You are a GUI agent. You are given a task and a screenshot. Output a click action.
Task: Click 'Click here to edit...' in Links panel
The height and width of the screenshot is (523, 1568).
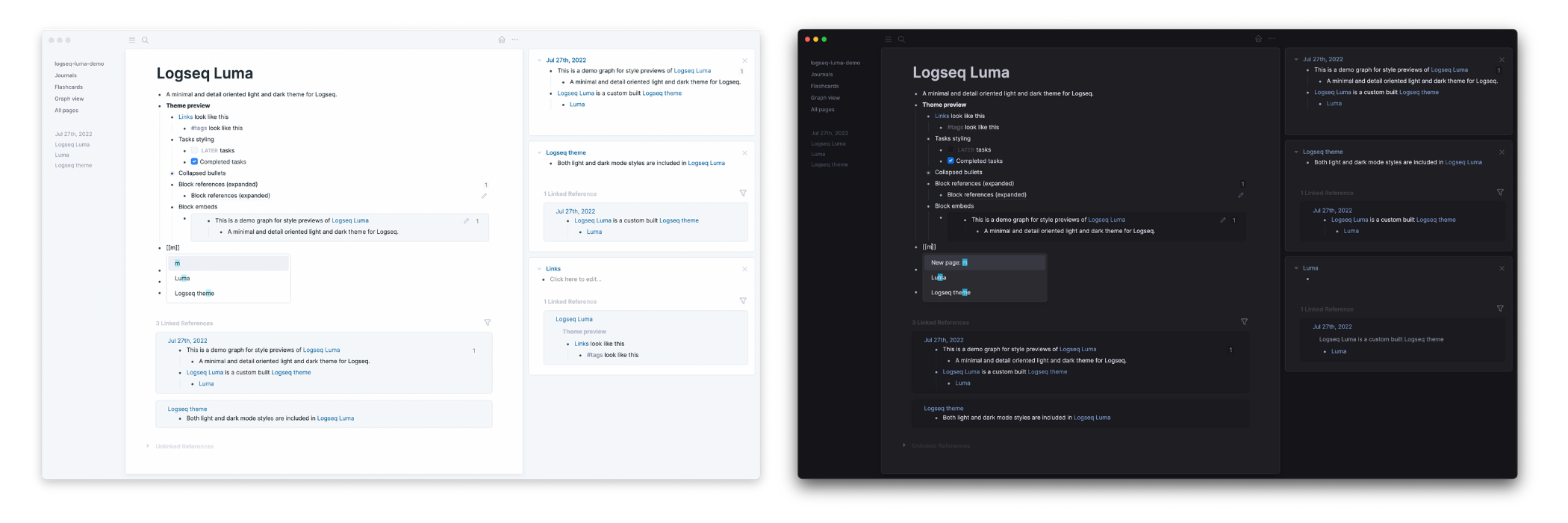click(576, 279)
